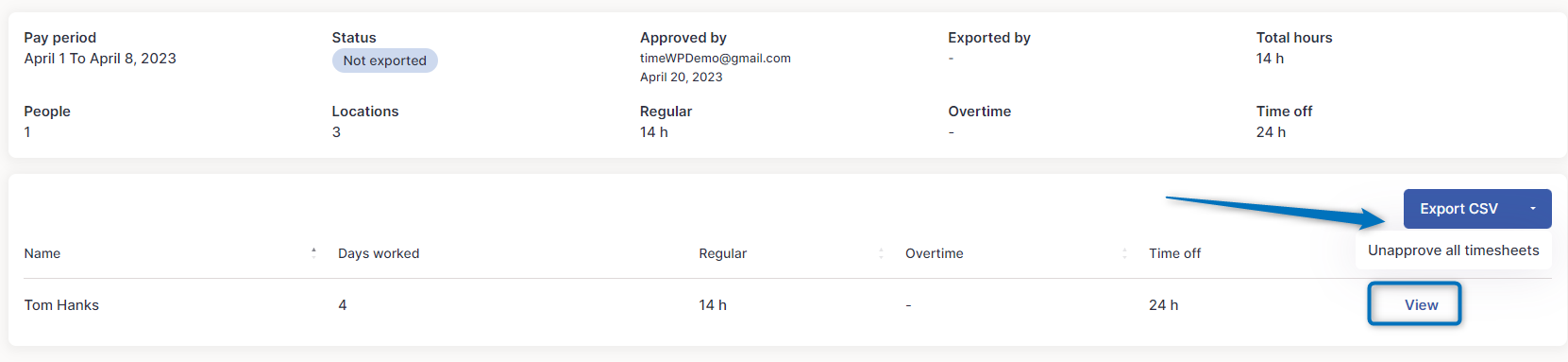Select the Regular column header text

pos(722,253)
